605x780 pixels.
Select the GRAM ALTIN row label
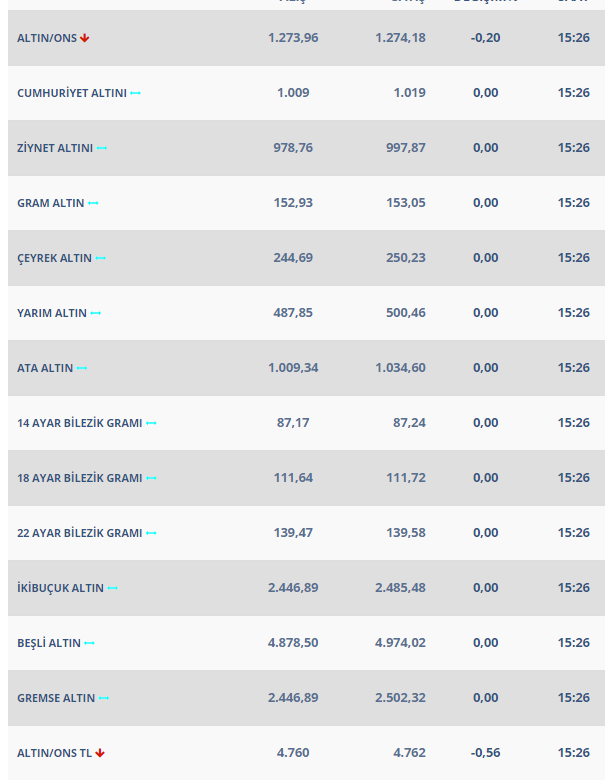click(x=51, y=203)
